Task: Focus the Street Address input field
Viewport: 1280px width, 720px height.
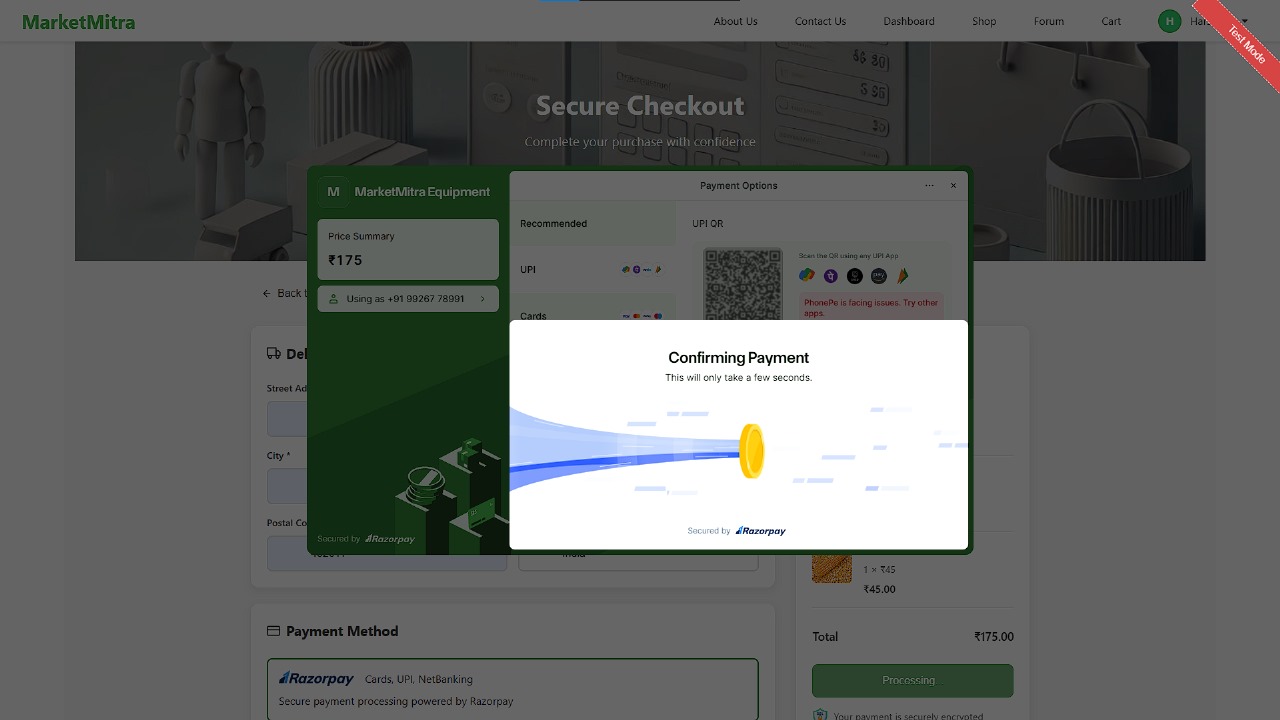Action: (287, 419)
